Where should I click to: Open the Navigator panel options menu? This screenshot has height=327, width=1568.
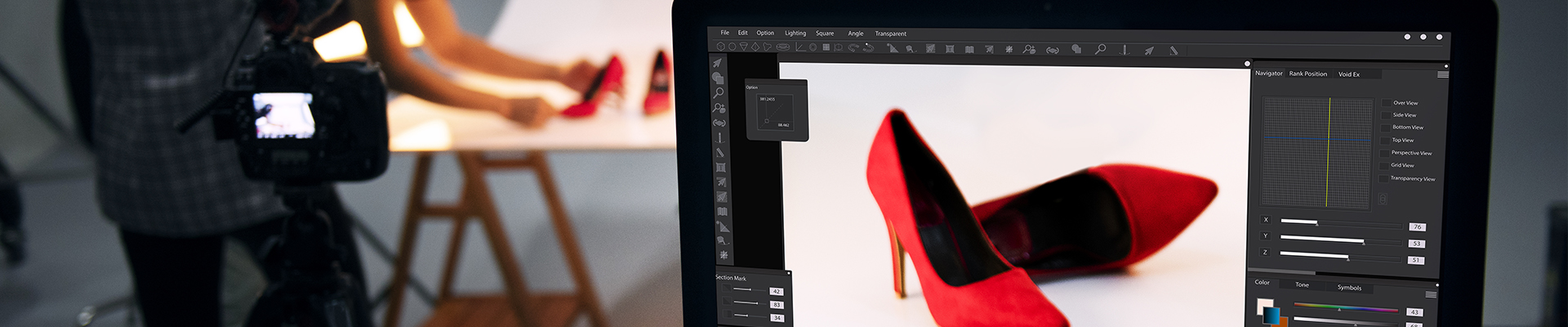1443,74
